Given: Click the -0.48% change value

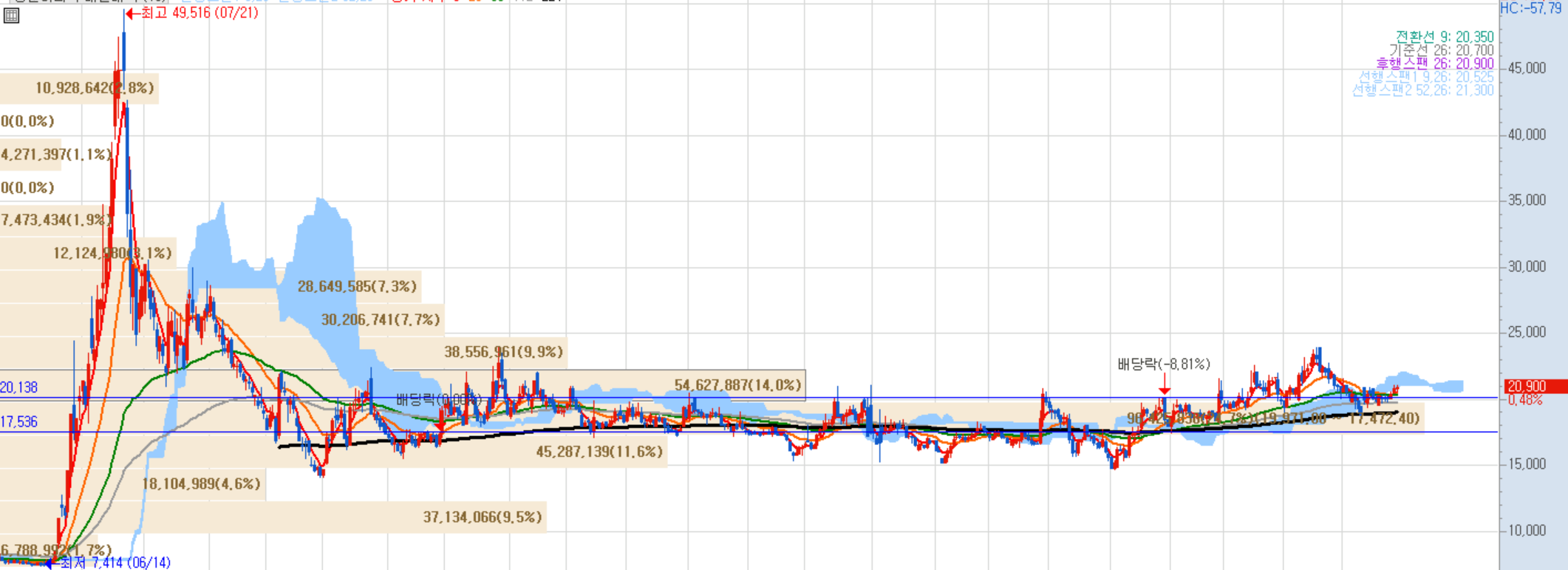Looking at the screenshot, I should [1524, 400].
